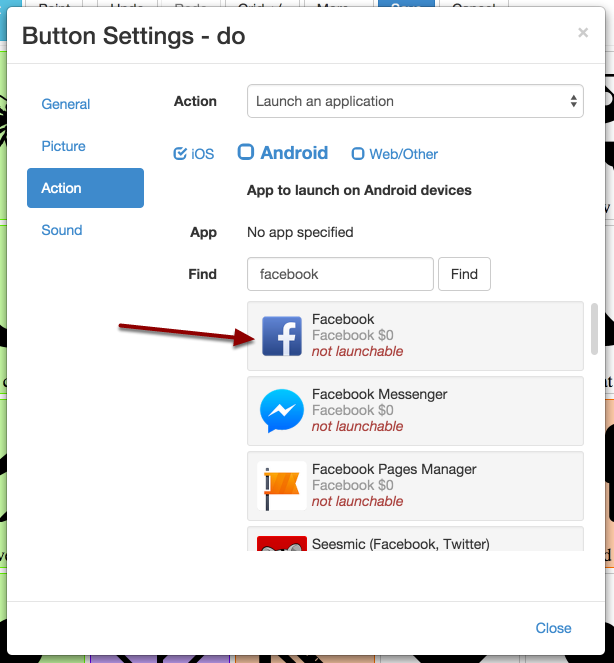614x663 pixels.
Task: Toggle the Android platform checkbox
Action: (246, 152)
